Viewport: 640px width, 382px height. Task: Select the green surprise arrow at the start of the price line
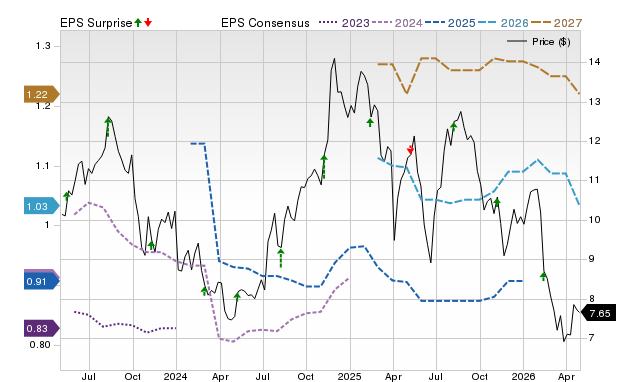tap(67, 196)
